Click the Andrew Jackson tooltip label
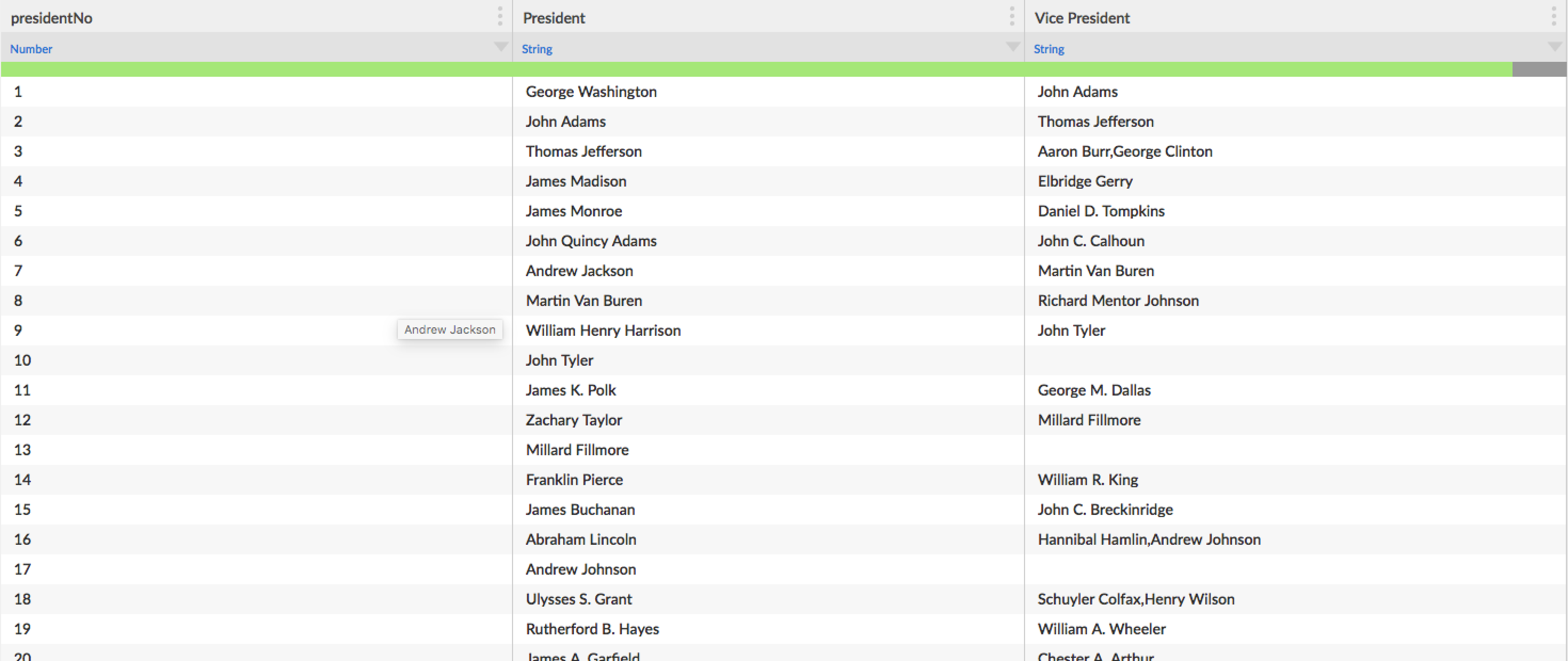 coord(450,329)
